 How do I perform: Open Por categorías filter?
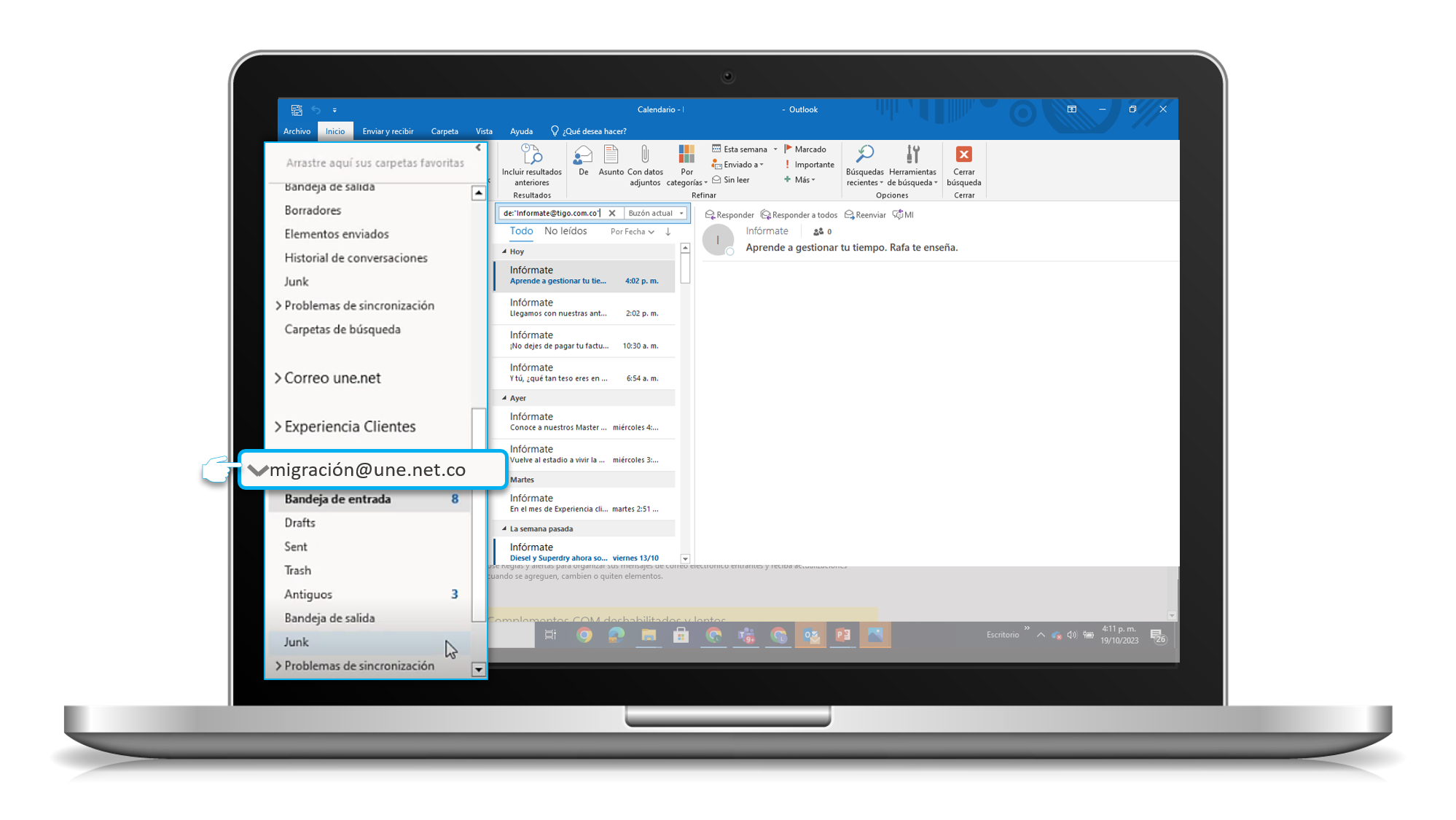(x=686, y=165)
